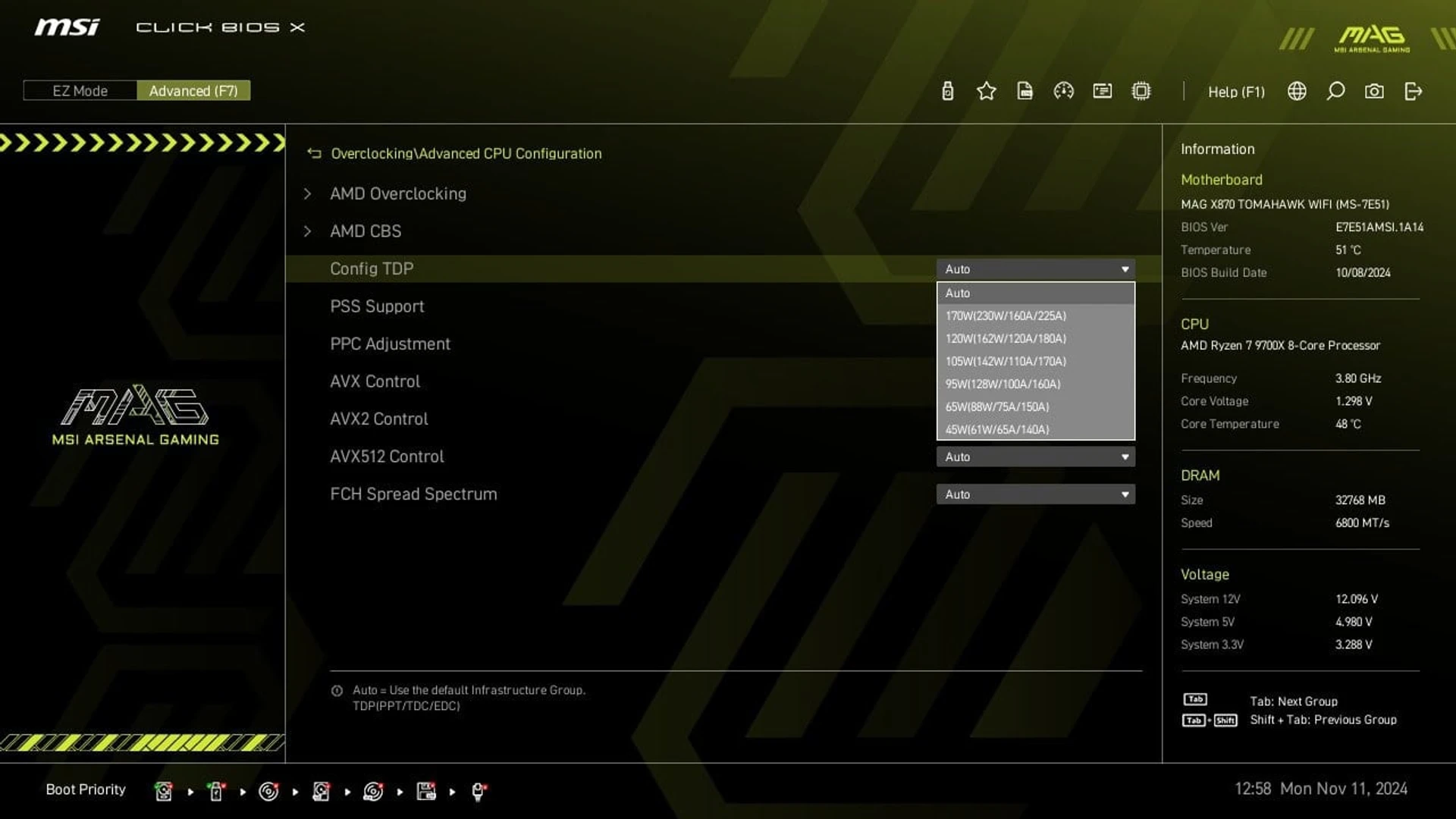The width and height of the screenshot is (1456, 819).
Task: Take screenshot with camera icon
Action: coord(1374,91)
